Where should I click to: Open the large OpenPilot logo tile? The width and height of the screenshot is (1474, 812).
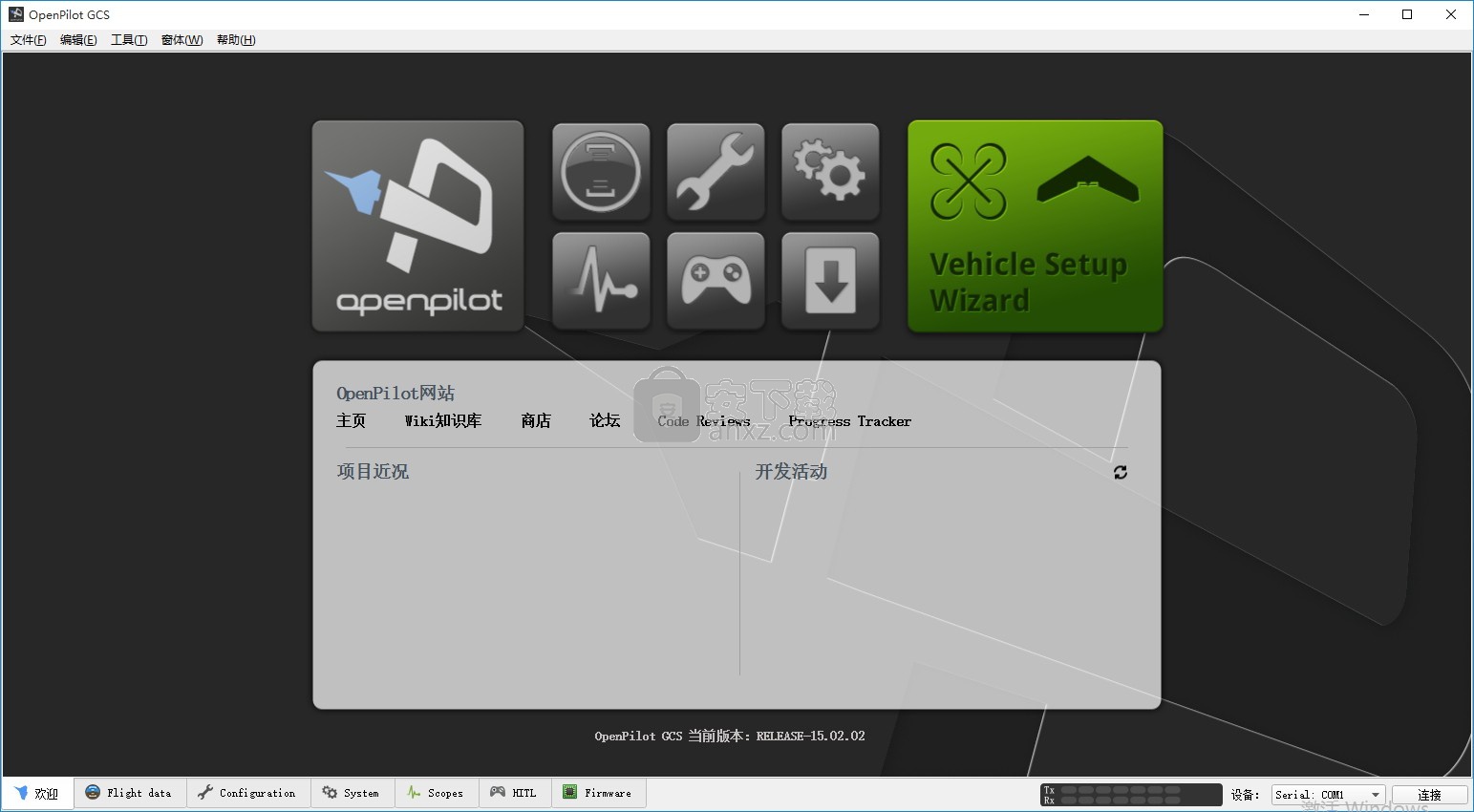coord(417,226)
